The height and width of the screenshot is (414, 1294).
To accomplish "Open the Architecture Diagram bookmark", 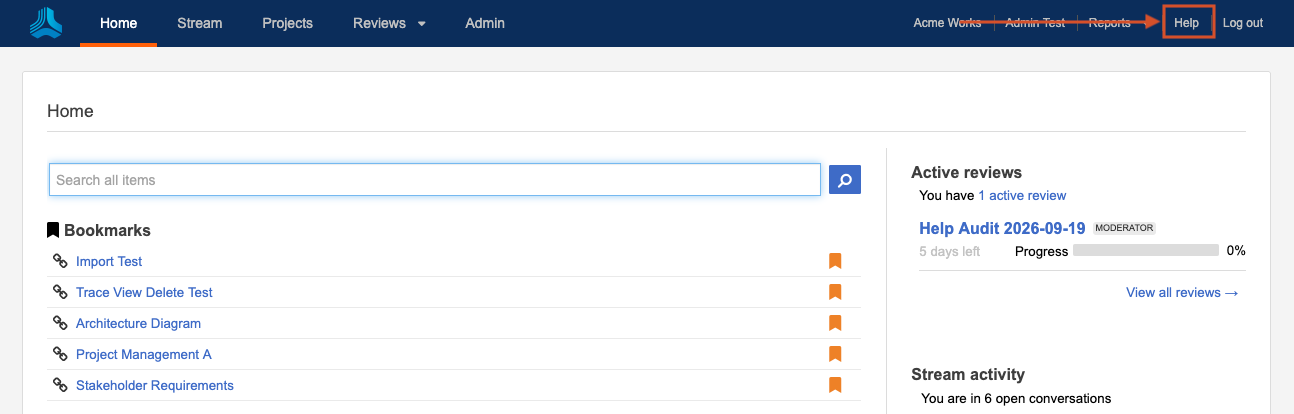I will (138, 323).
